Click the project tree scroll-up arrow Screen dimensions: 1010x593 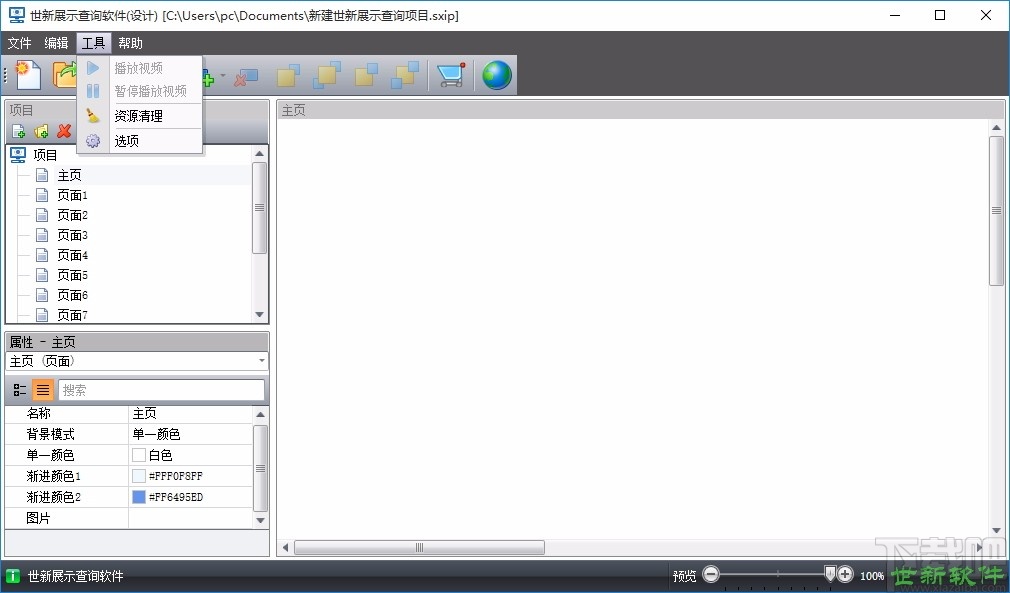tap(260, 154)
